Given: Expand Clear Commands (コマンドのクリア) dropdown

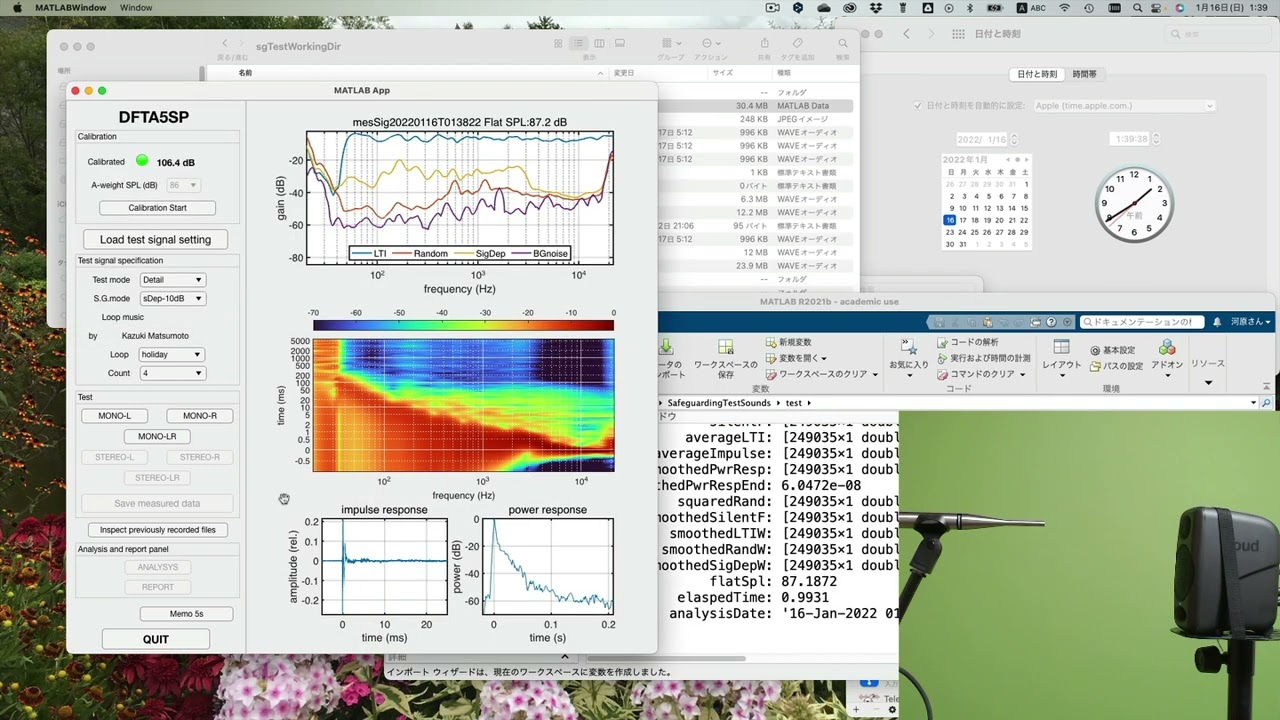Looking at the screenshot, I should pyautogui.click(x=1022, y=374).
